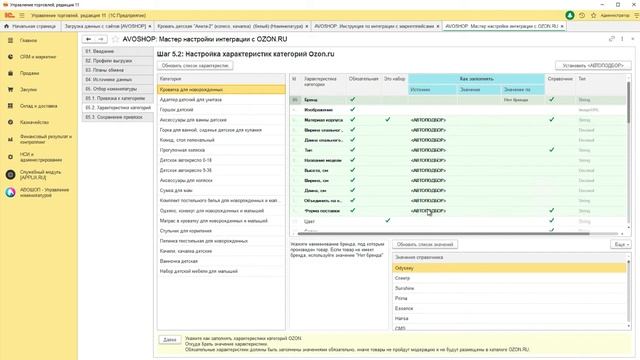Image resolution: width=640 pixels, height=360 pixels.
Task: Click vertical scrollbar of Значение справочника list
Action: click(628, 291)
